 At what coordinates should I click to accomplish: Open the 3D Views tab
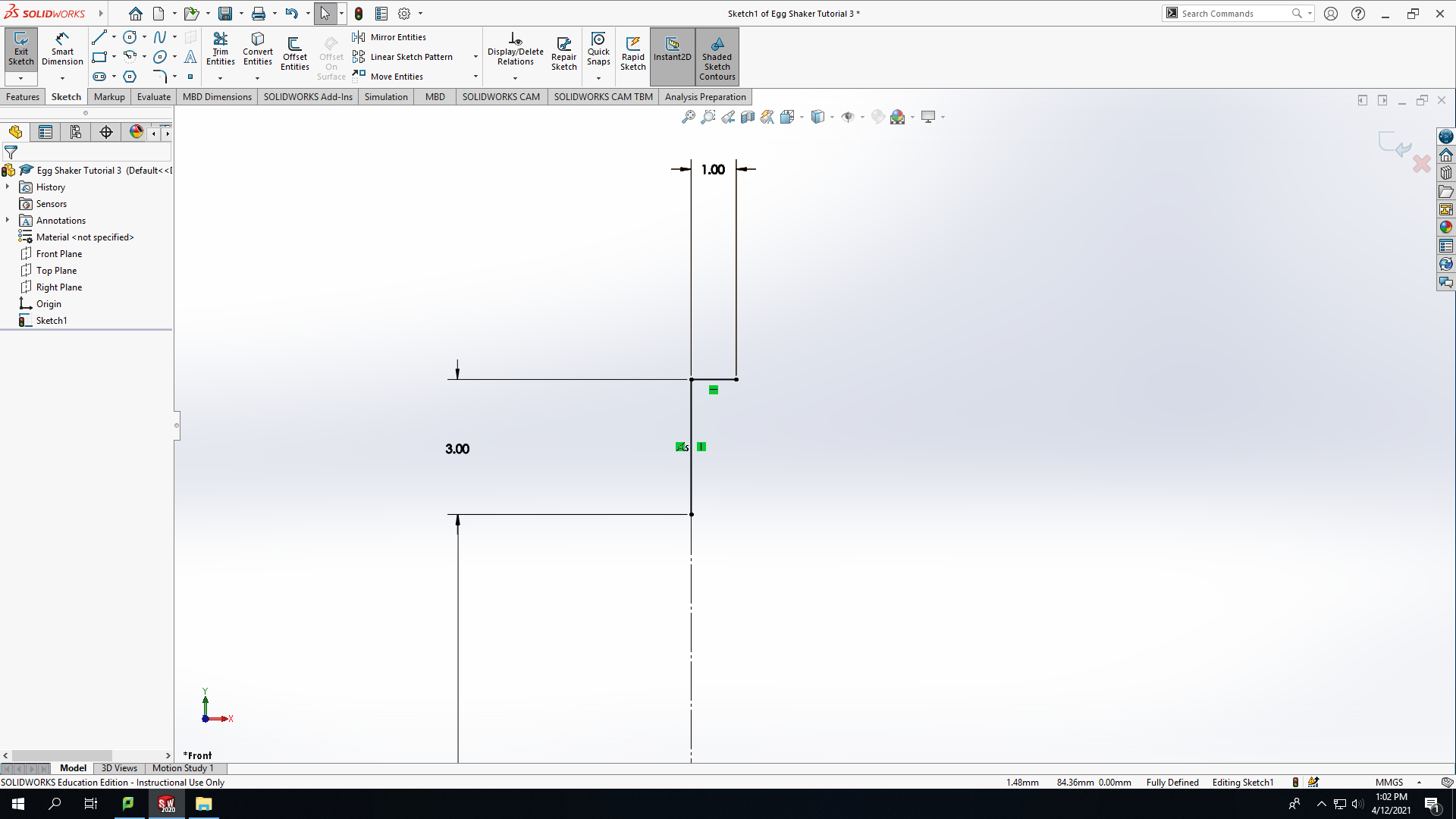119,768
